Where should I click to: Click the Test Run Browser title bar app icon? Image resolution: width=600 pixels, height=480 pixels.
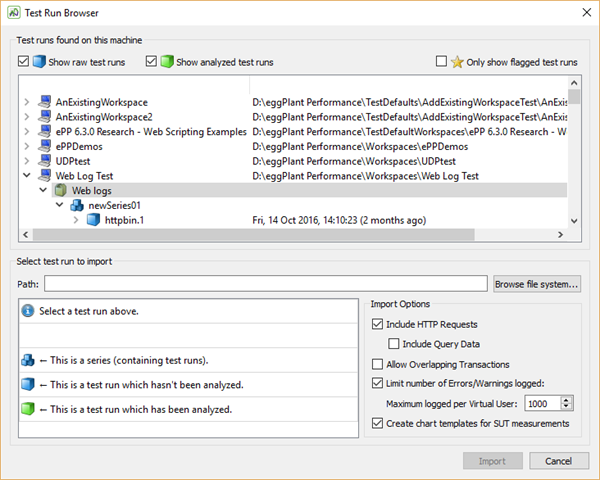14,13
